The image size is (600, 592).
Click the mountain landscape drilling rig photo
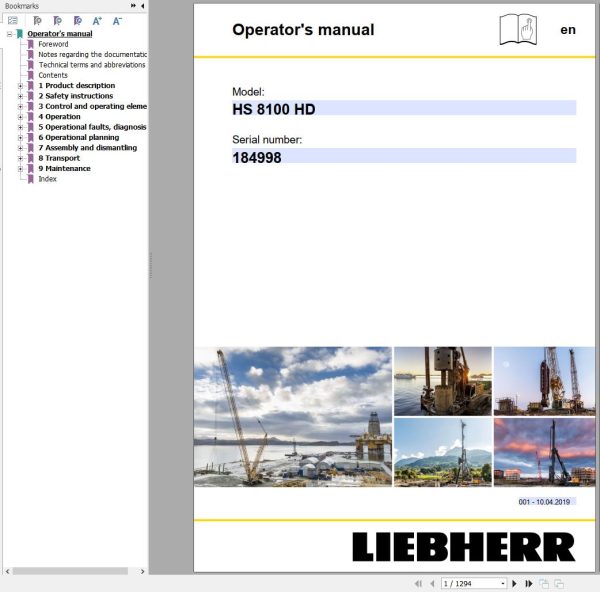[x=443, y=452]
